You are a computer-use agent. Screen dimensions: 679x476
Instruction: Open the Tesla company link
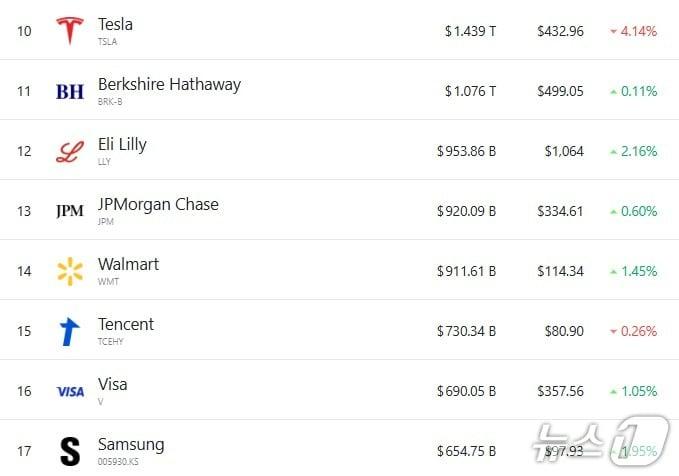click(x=115, y=24)
